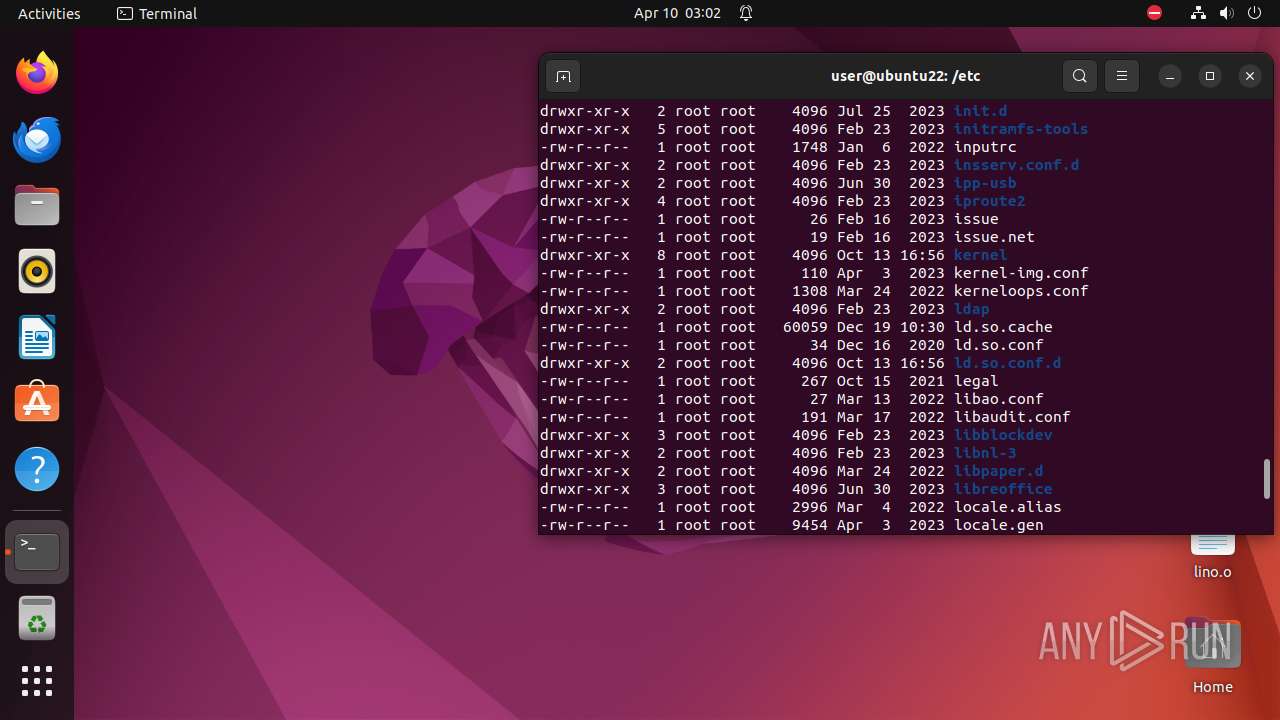Click the libao.conf file name
Viewport: 1280px width, 720px height.
point(999,399)
